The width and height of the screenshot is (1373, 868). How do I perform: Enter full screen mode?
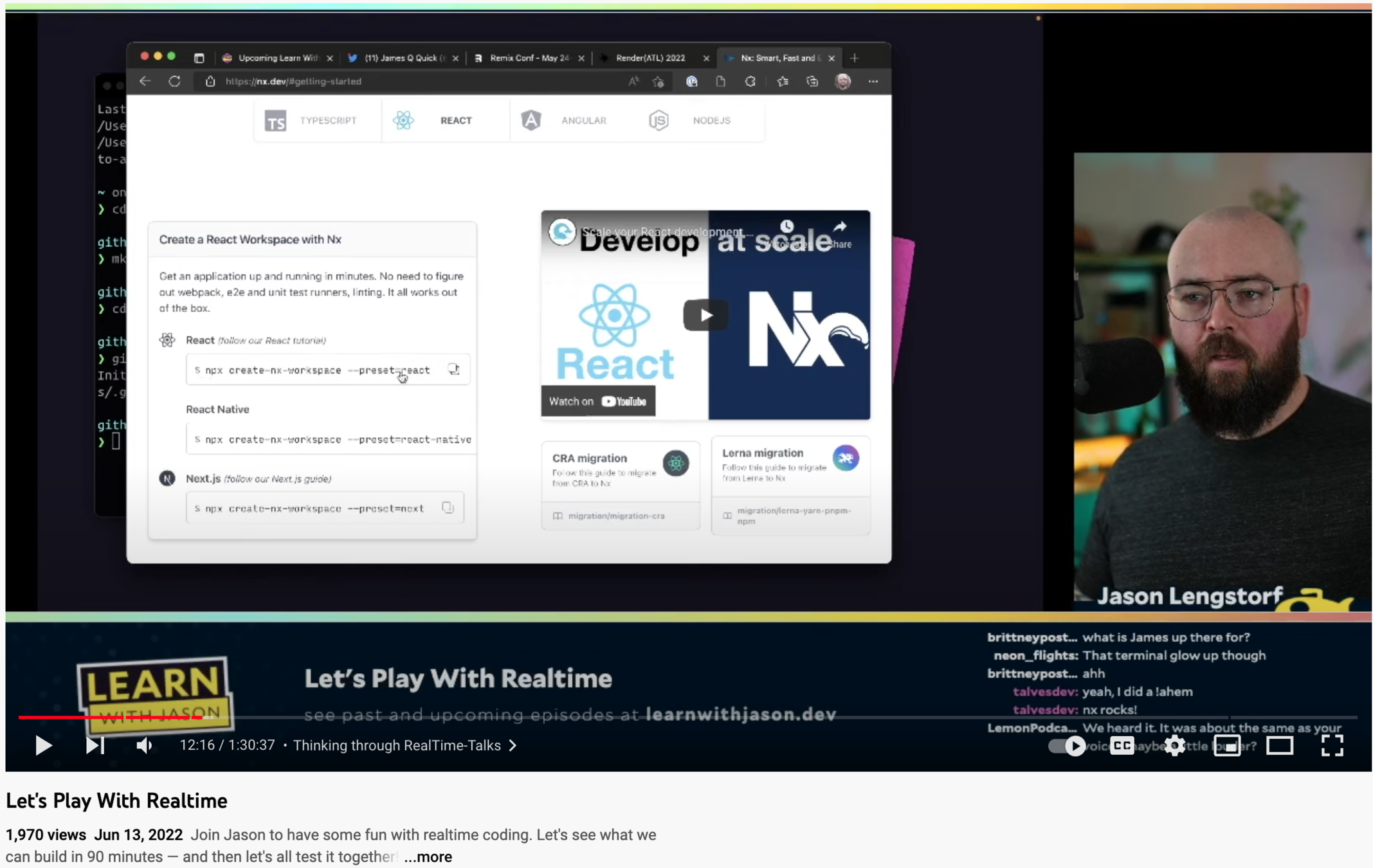point(1332,745)
